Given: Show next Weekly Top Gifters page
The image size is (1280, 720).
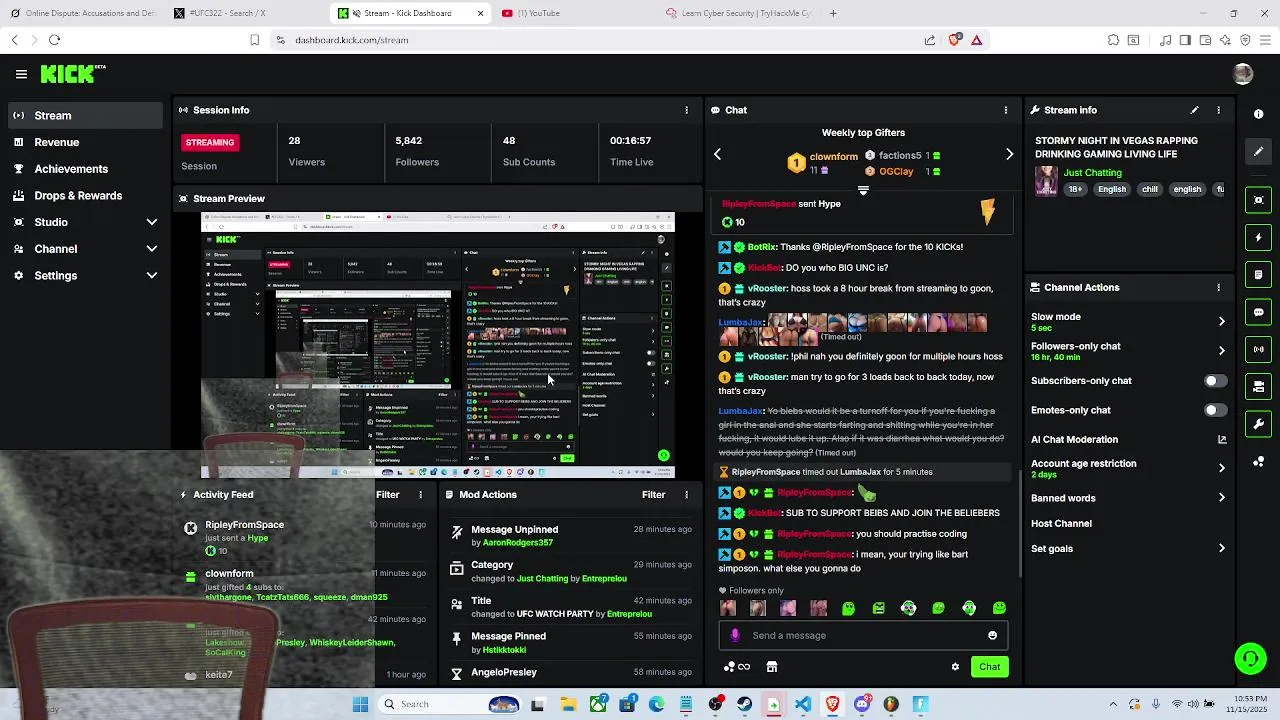Looking at the screenshot, I should [x=1009, y=154].
